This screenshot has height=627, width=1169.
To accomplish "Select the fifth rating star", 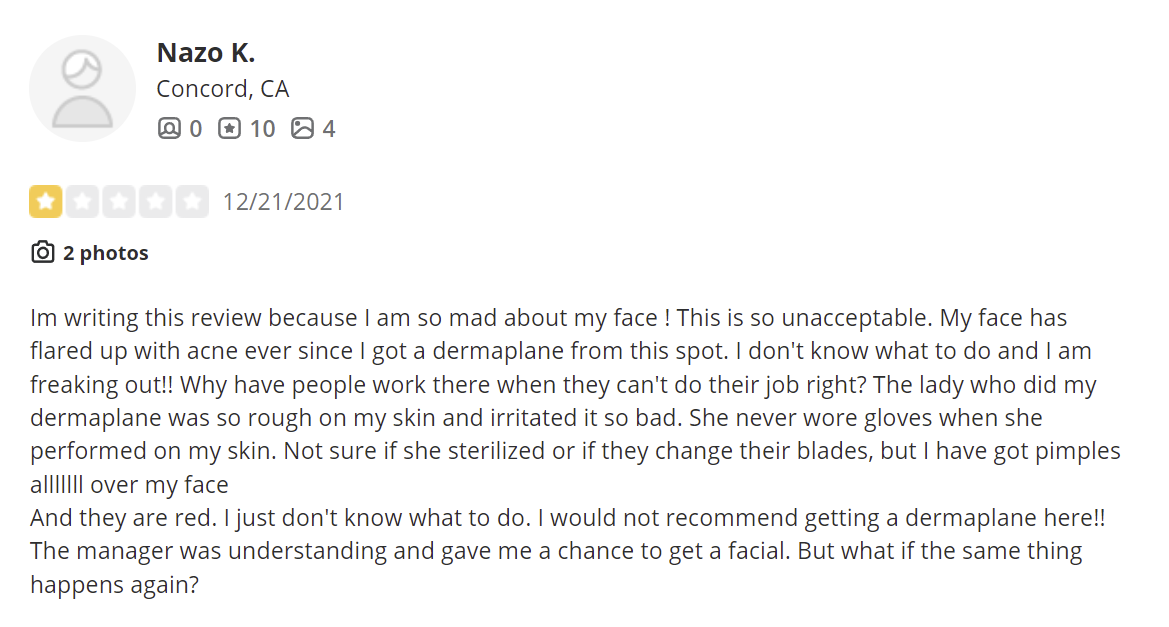I will pos(192,201).
